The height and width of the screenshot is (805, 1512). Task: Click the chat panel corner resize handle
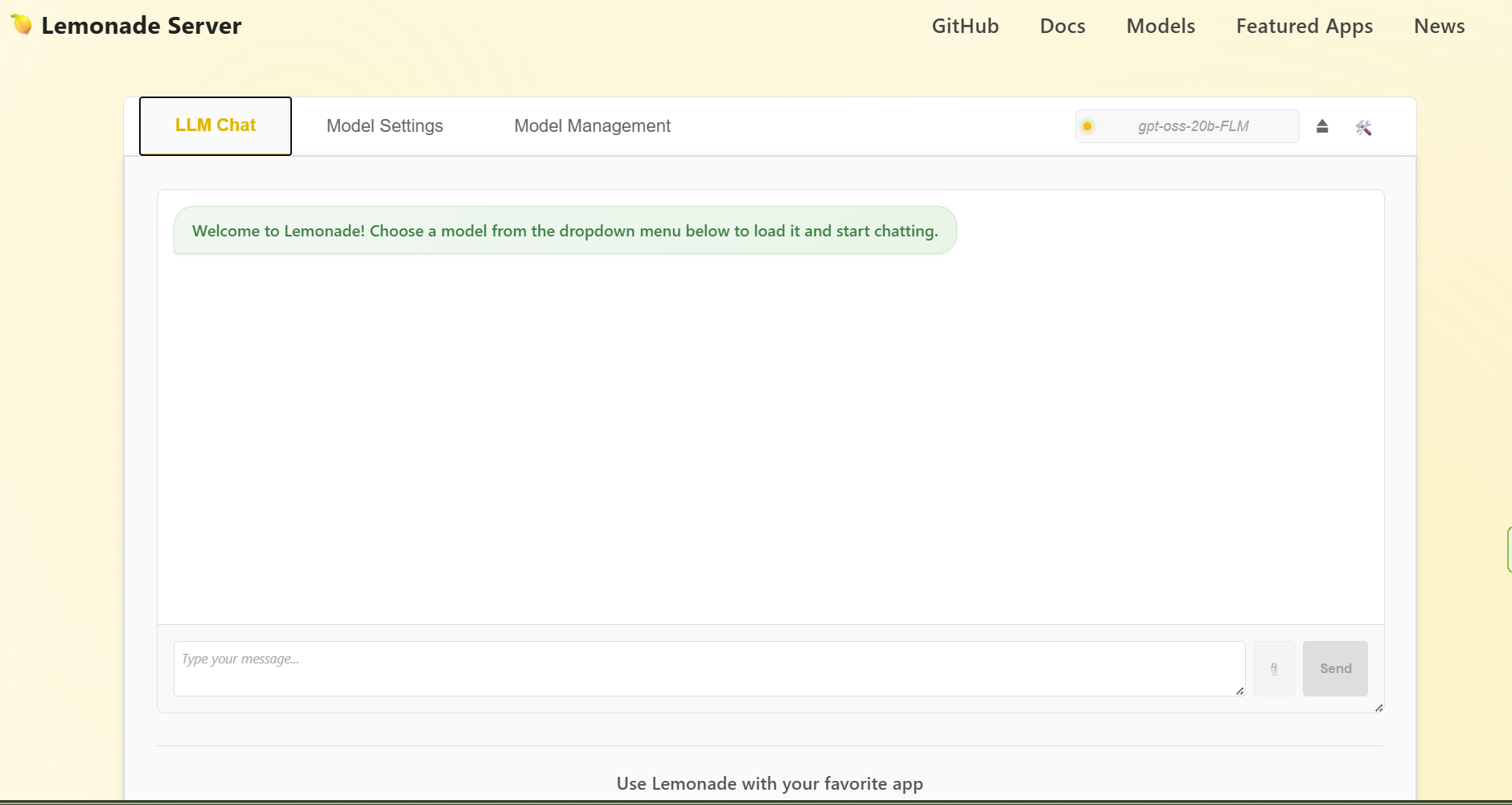click(x=1378, y=708)
